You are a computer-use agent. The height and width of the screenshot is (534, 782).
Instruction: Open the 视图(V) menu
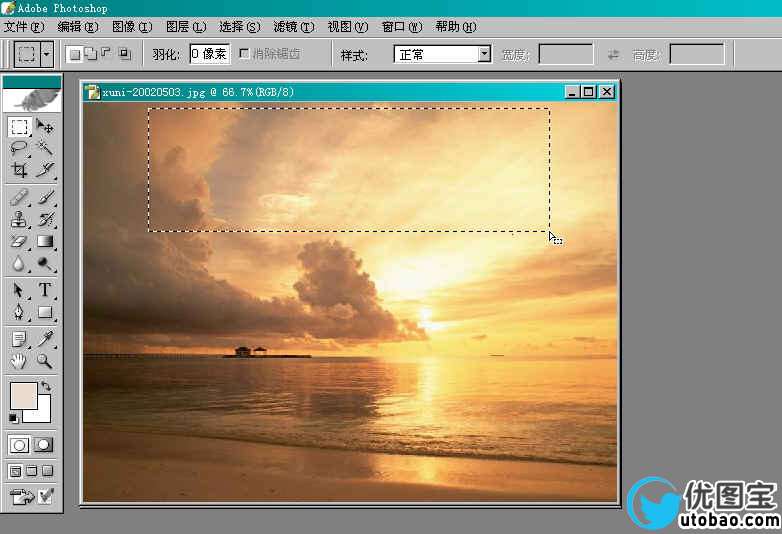[348, 26]
